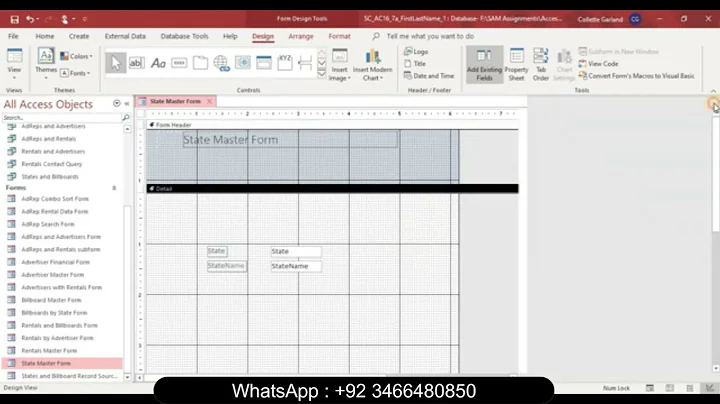Open the Fonts dropdown

pos(75,73)
